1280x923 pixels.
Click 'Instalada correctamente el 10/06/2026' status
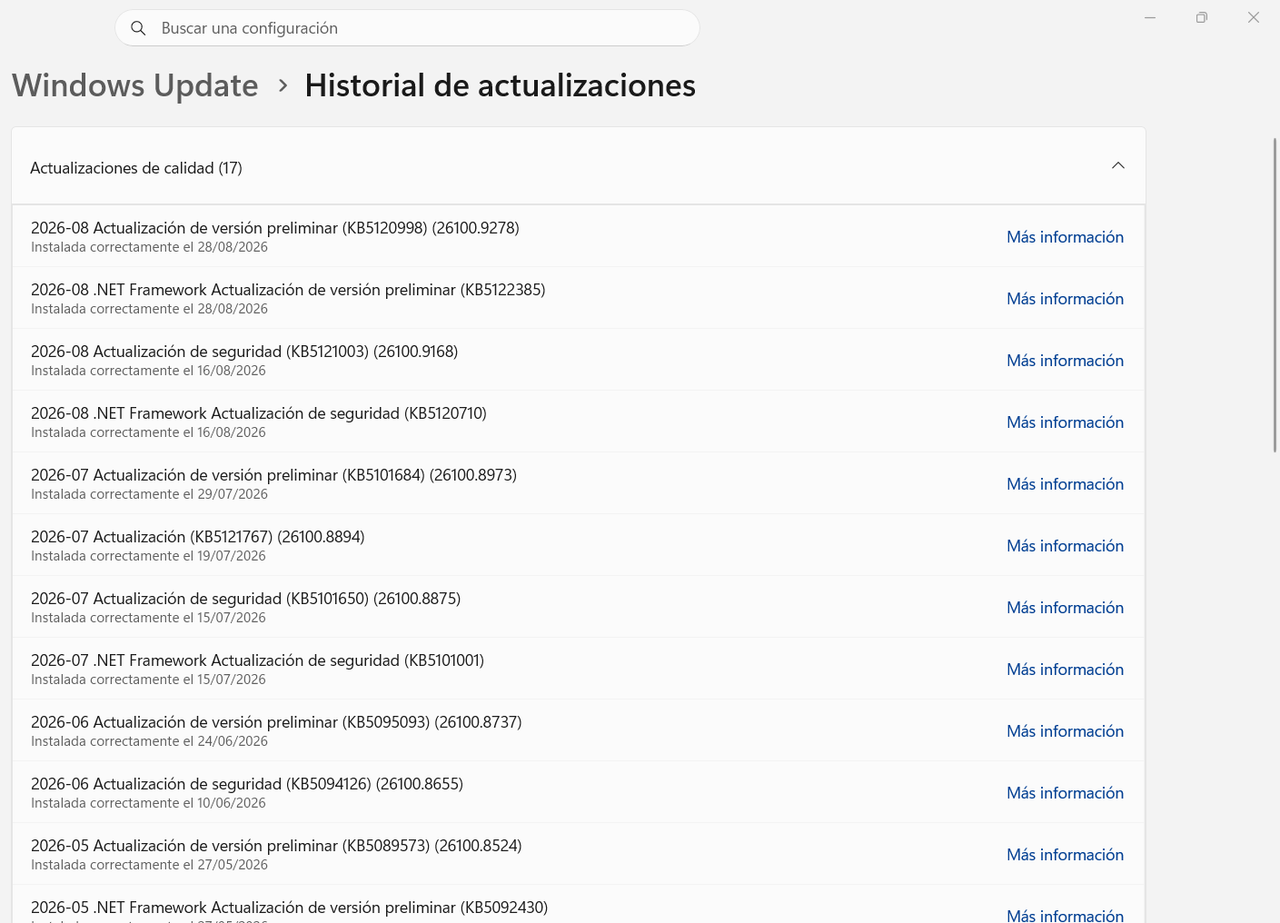click(x=148, y=803)
